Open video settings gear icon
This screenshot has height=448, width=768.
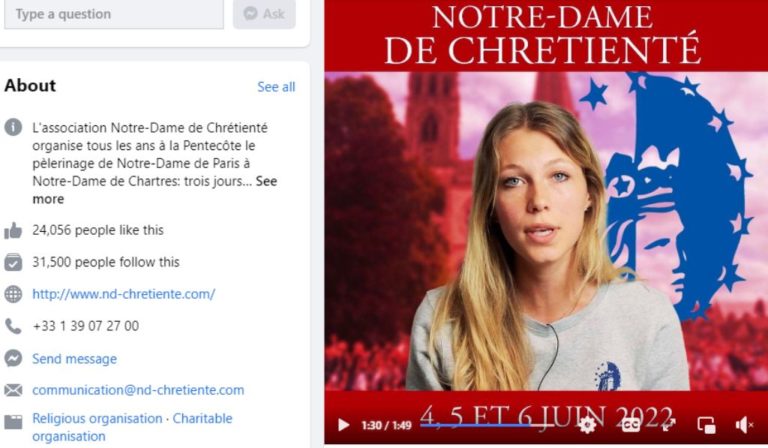click(587, 424)
